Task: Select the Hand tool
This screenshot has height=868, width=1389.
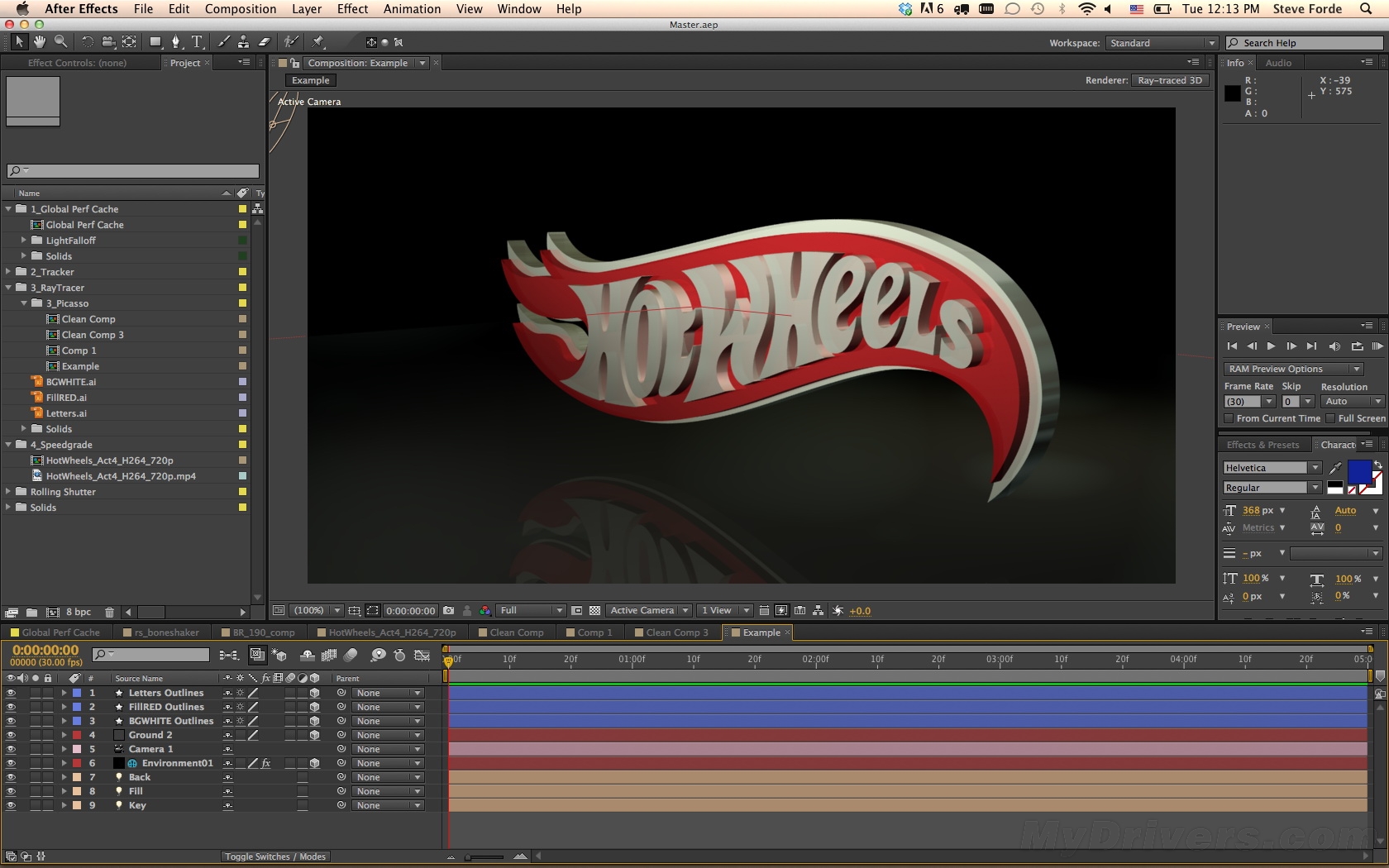Action: click(39, 41)
